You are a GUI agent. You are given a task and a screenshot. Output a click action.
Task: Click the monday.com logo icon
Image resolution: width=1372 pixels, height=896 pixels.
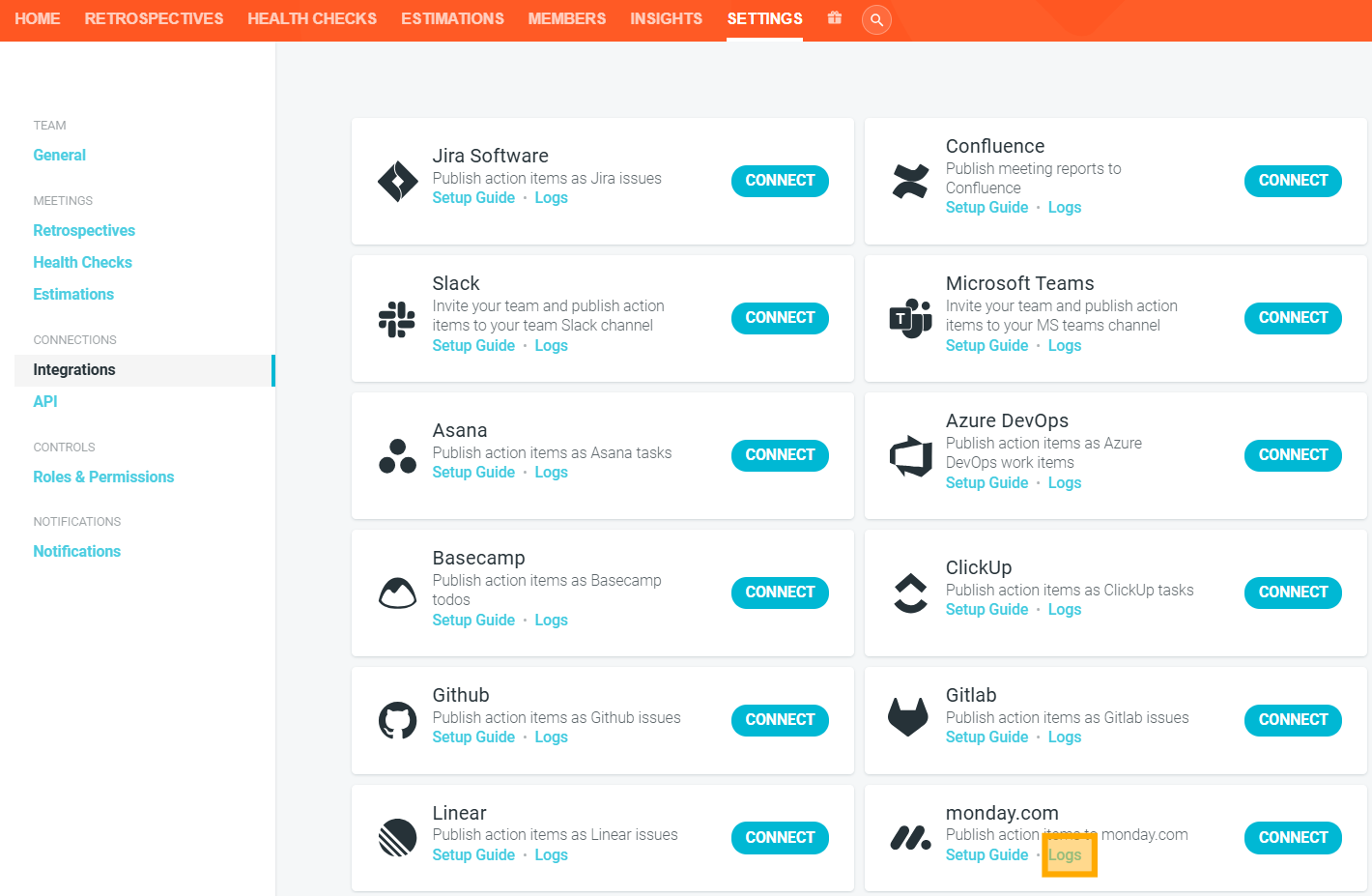(910, 838)
